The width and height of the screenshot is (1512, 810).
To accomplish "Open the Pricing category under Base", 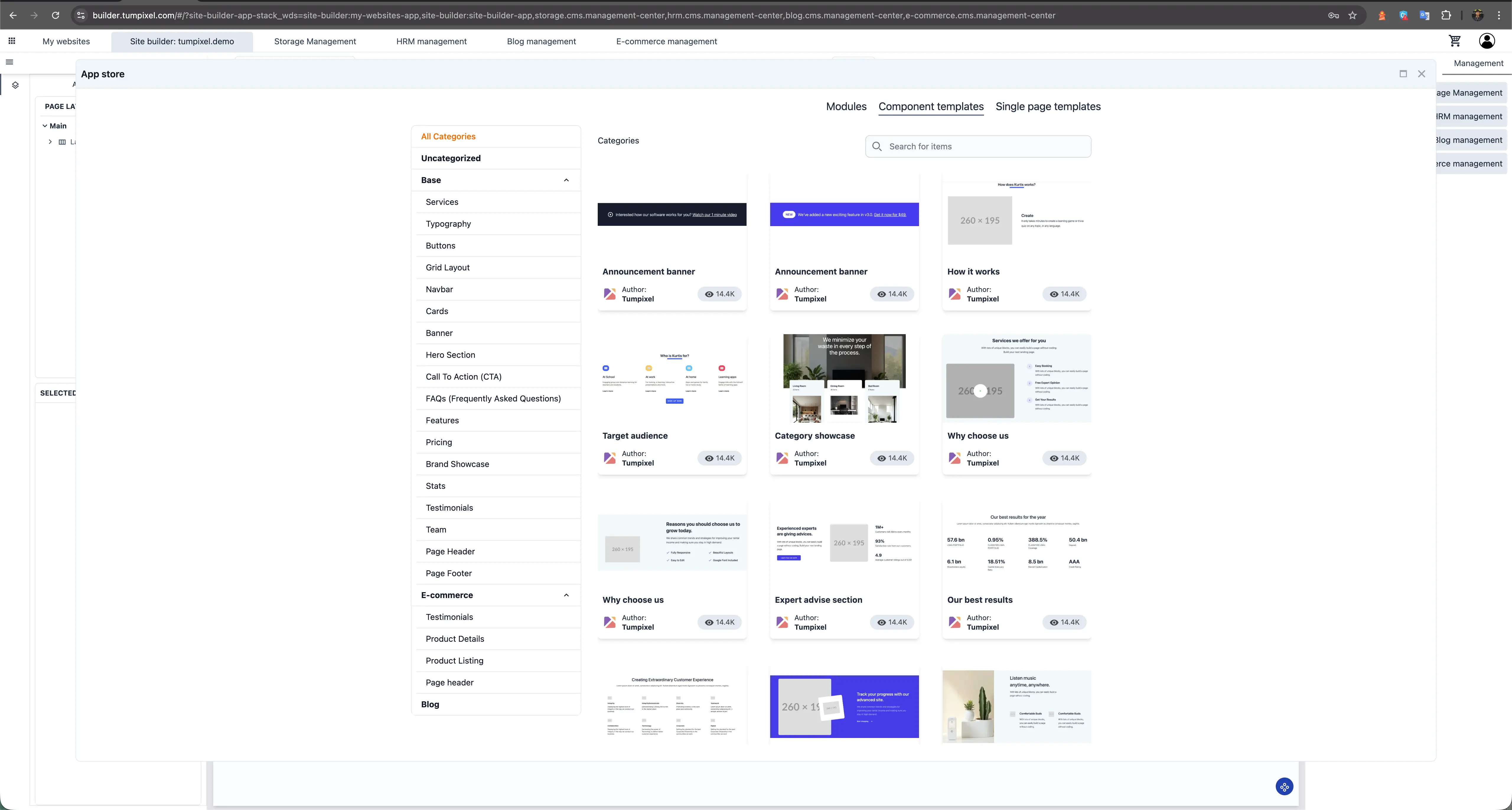I will [x=439, y=442].
